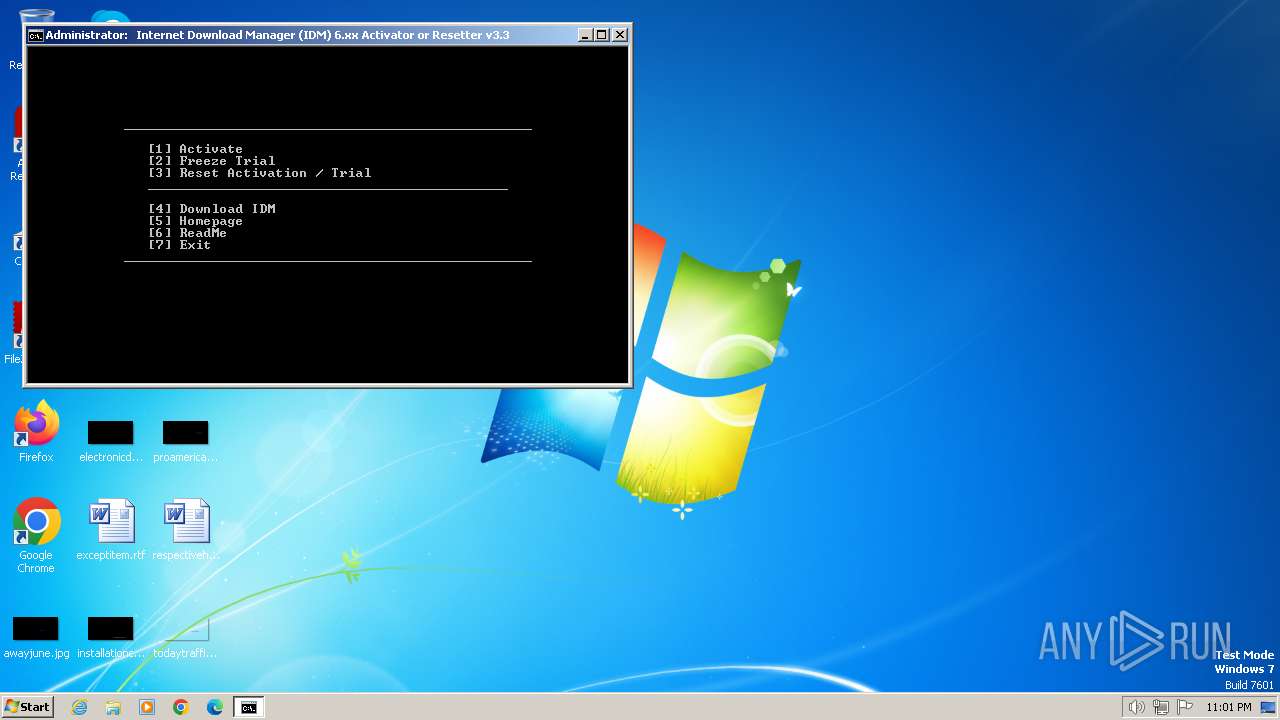Click '[3] Reset Activation / Trial' line
1280x720 pixels.
pyautogui.click(x=259, y=173)
